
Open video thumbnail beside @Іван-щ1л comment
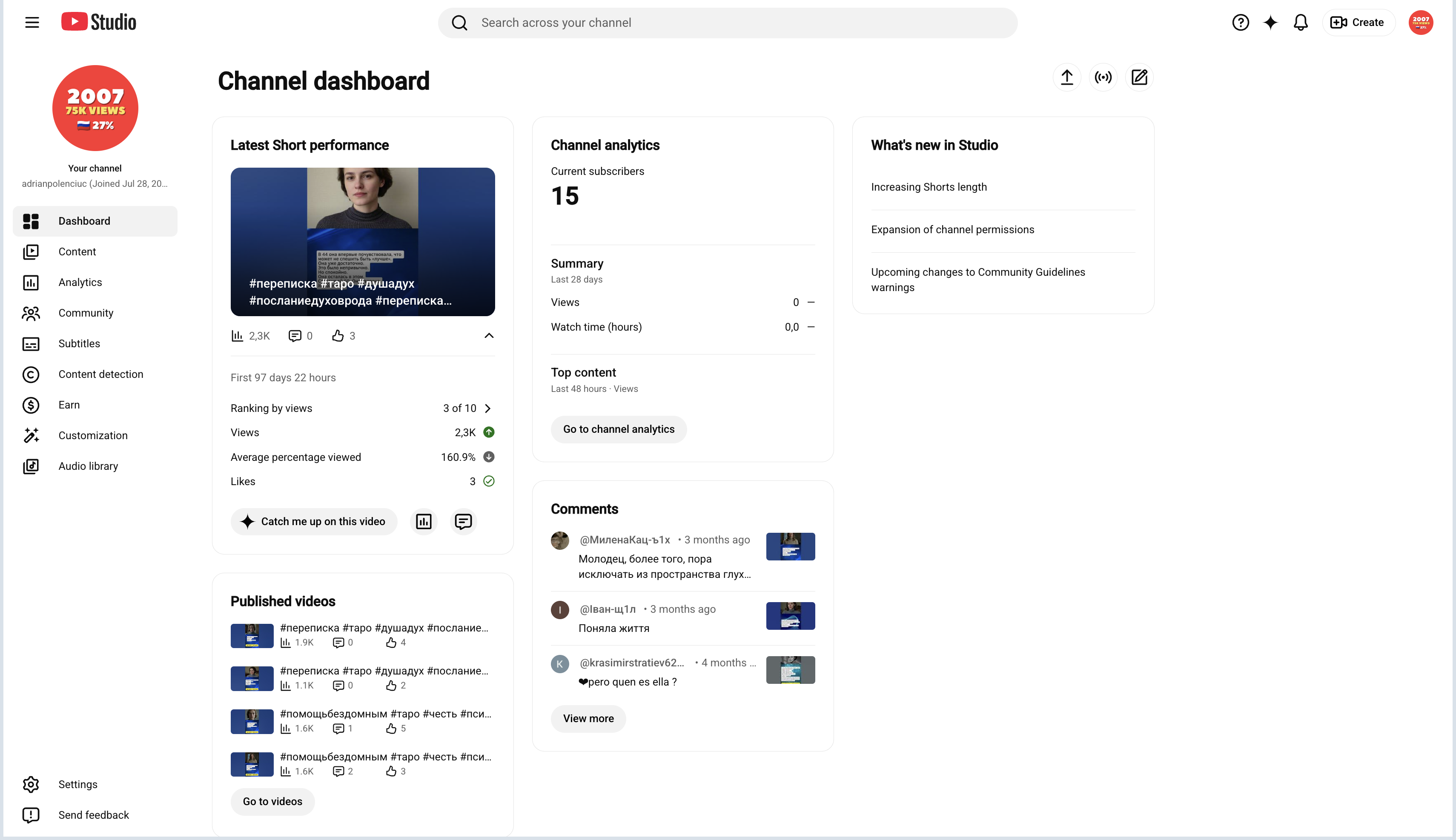click(790, 616)
